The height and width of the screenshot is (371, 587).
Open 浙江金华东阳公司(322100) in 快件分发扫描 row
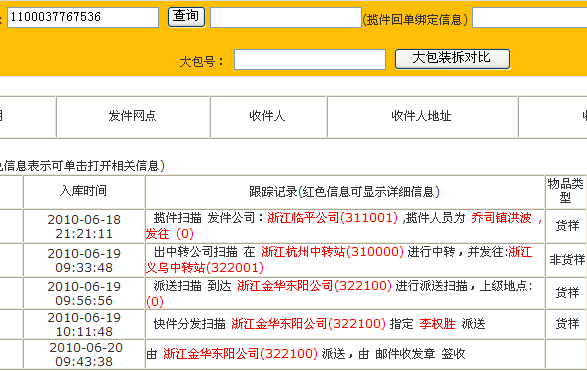coord(308,323)
